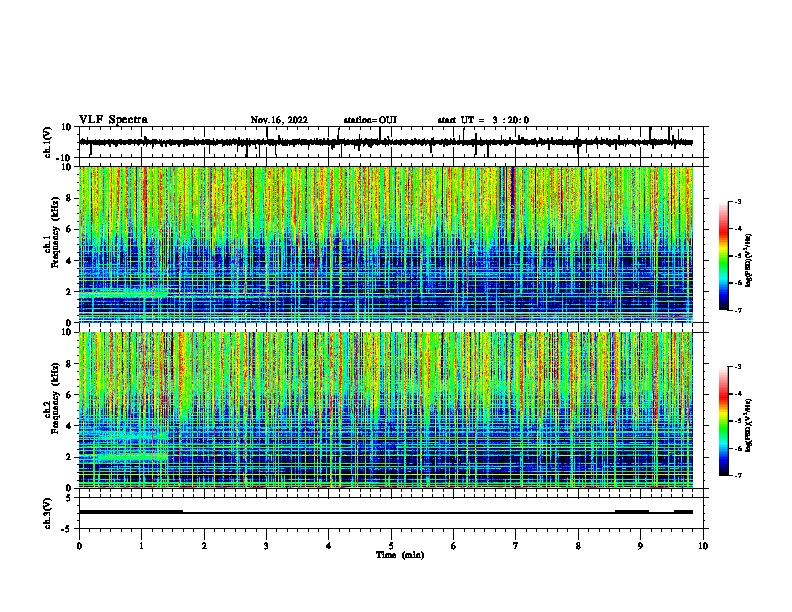Image resolution: width=792 pixels, height=612 pixels.
Task: Click the ch.1 color scale bar
Action: point(723,256)
